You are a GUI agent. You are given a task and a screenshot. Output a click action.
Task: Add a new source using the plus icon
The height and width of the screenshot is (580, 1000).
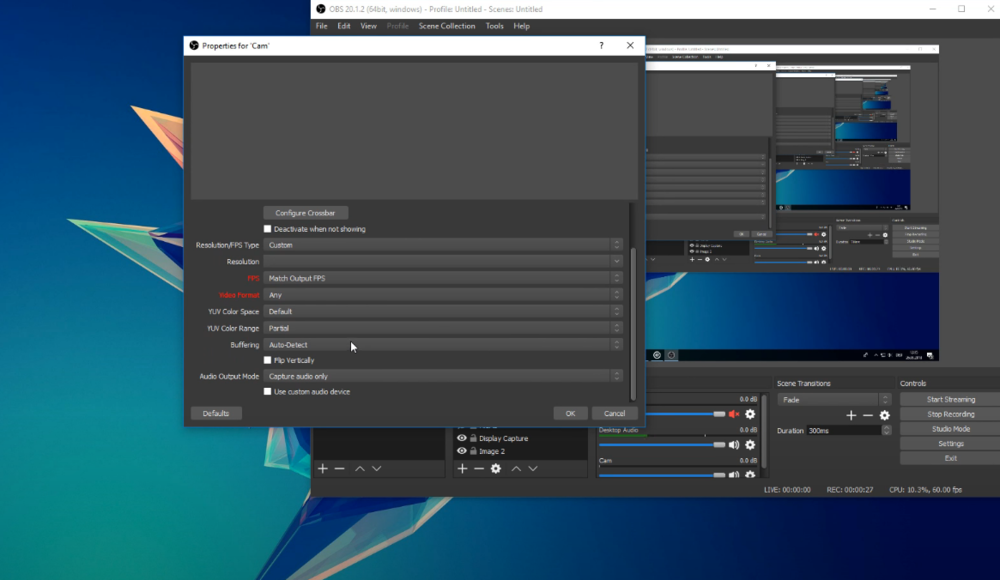click(462, 468)
